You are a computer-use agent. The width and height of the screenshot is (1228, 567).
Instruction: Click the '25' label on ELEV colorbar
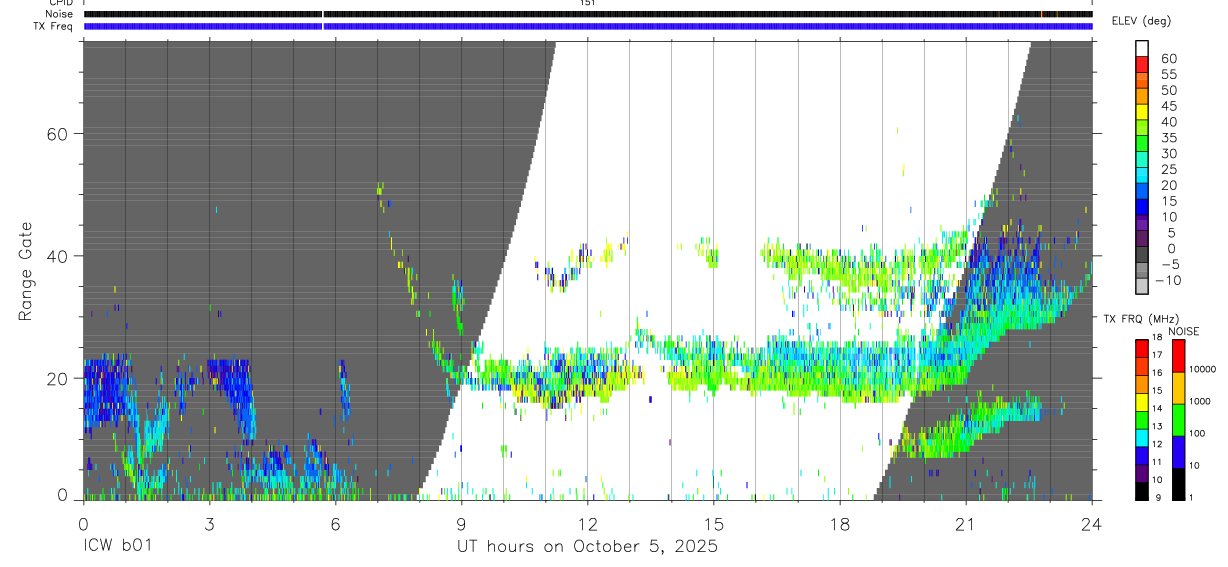(1168, 169)
